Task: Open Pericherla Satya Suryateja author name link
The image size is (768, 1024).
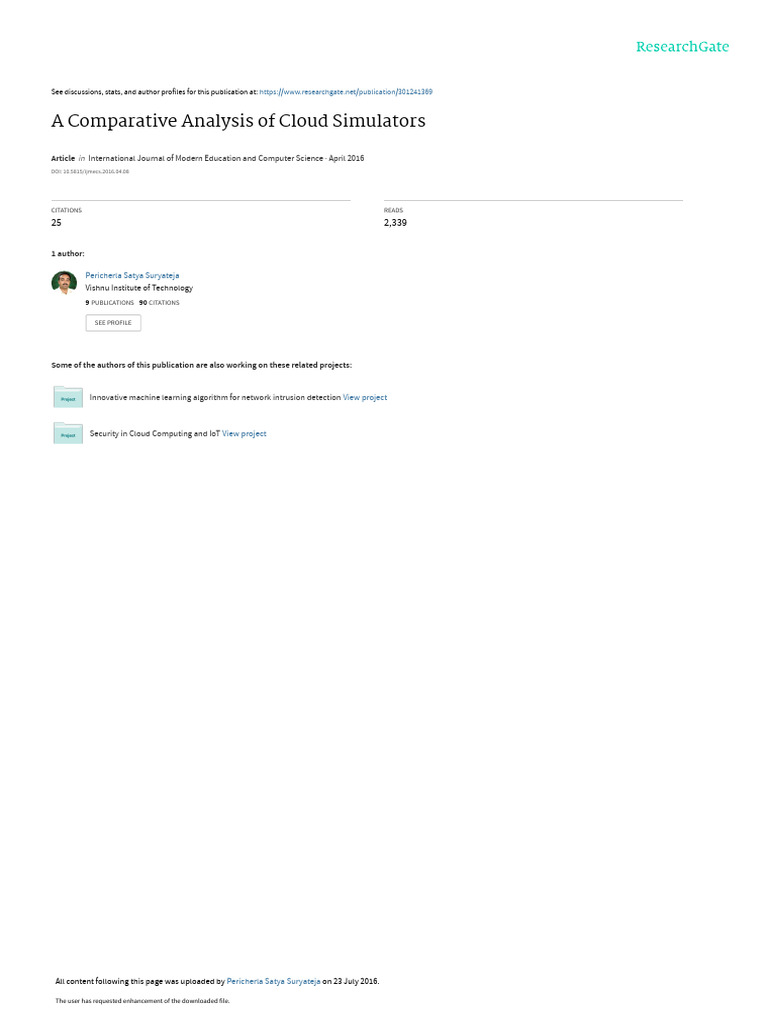Action: click(132, 276)
